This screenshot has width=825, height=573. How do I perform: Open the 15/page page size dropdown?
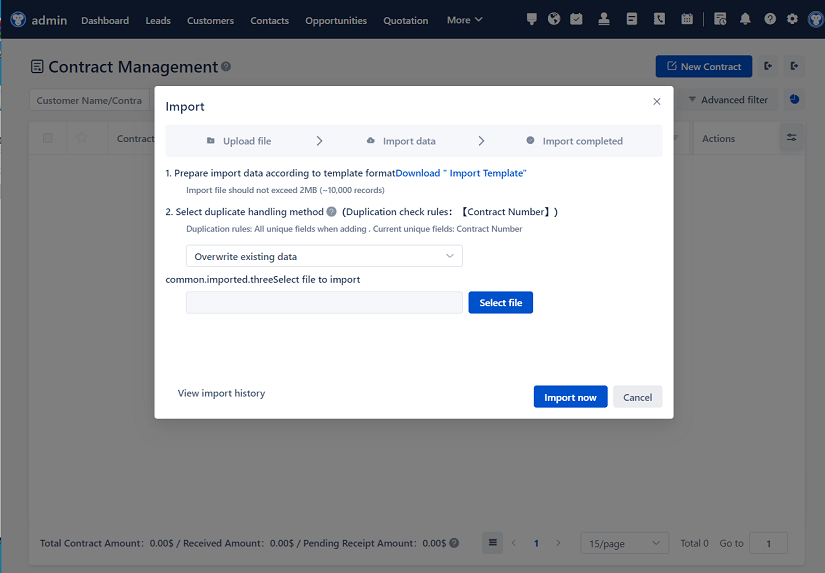point(625,543)
